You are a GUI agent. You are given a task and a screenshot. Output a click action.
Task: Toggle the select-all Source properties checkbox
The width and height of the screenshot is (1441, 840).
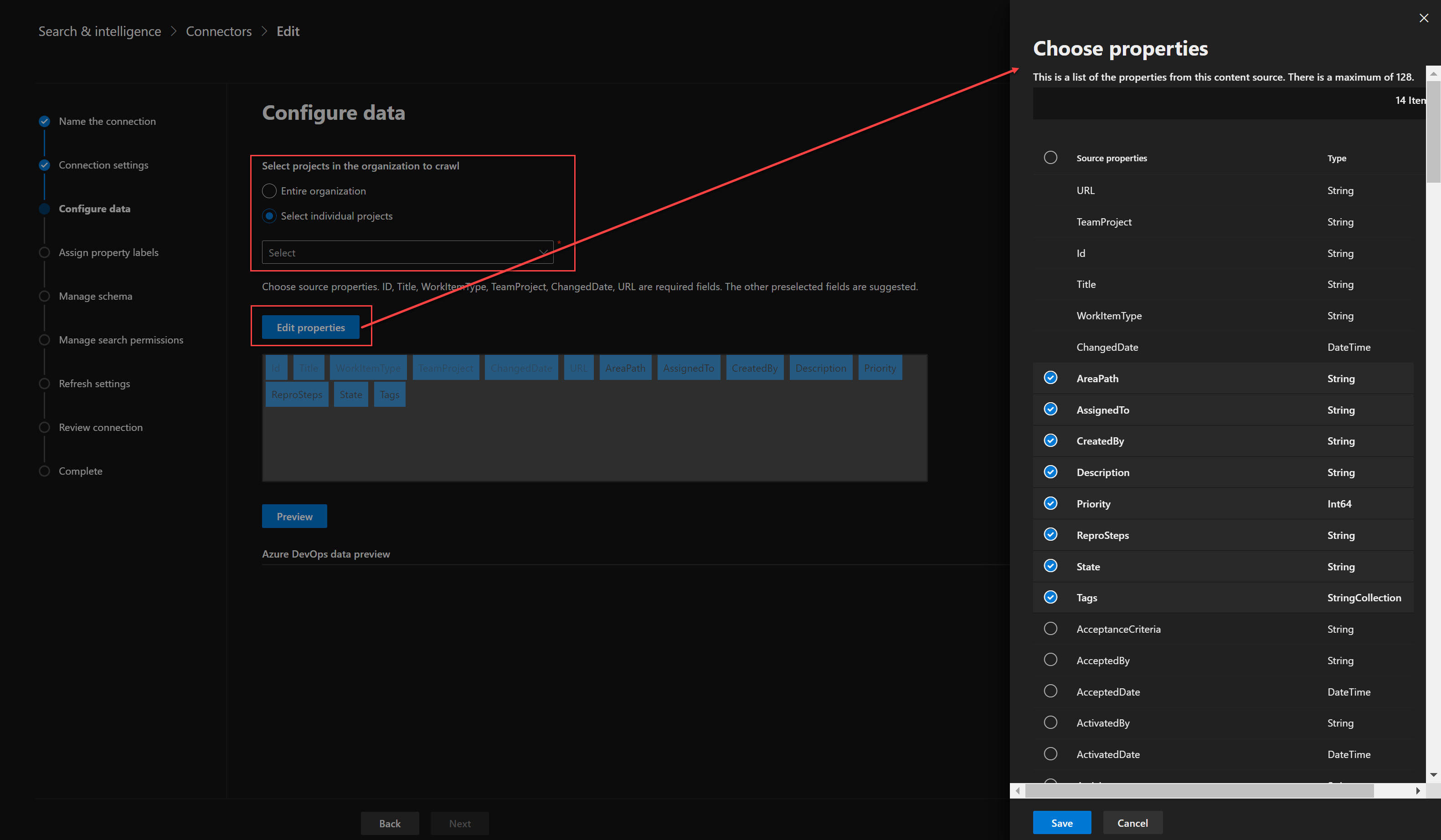click(1050, 158)
